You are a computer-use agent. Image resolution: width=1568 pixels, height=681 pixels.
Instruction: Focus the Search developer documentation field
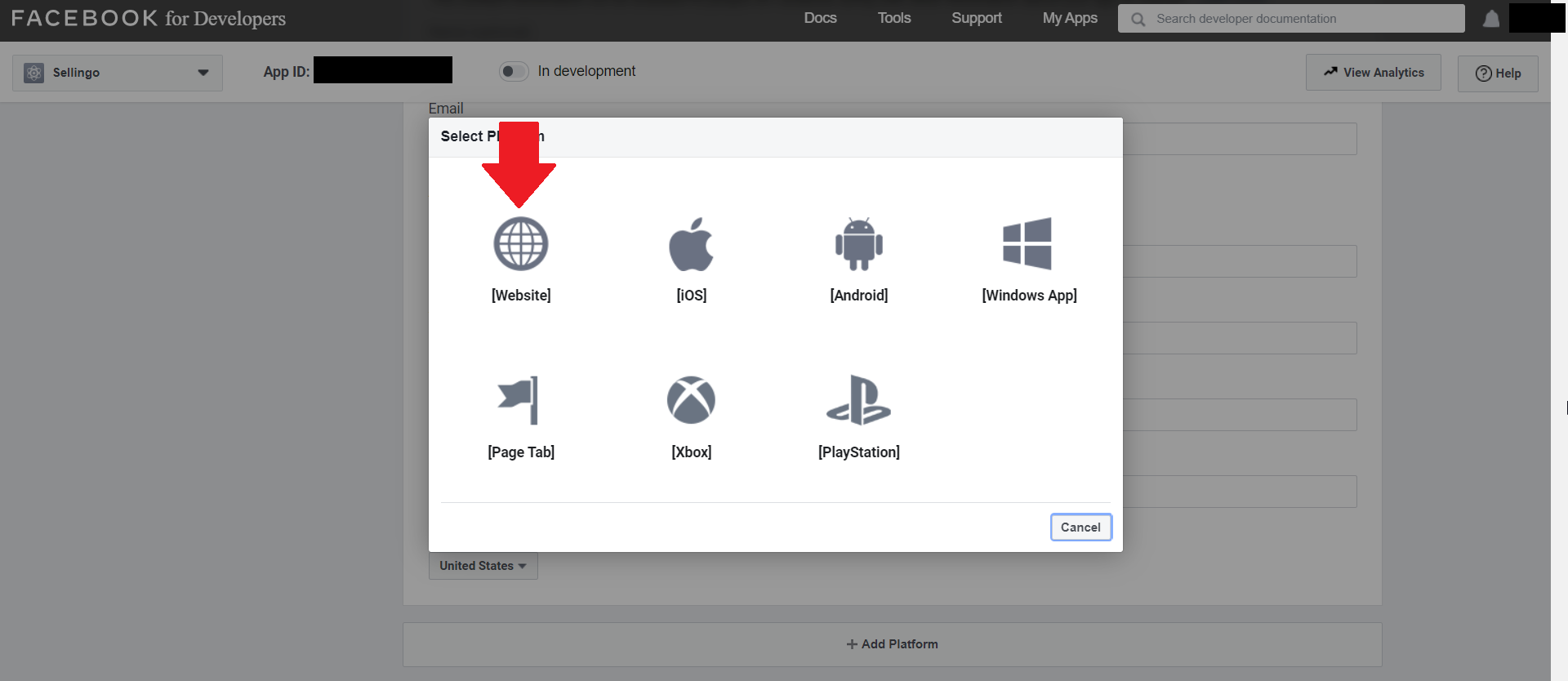1291,19
